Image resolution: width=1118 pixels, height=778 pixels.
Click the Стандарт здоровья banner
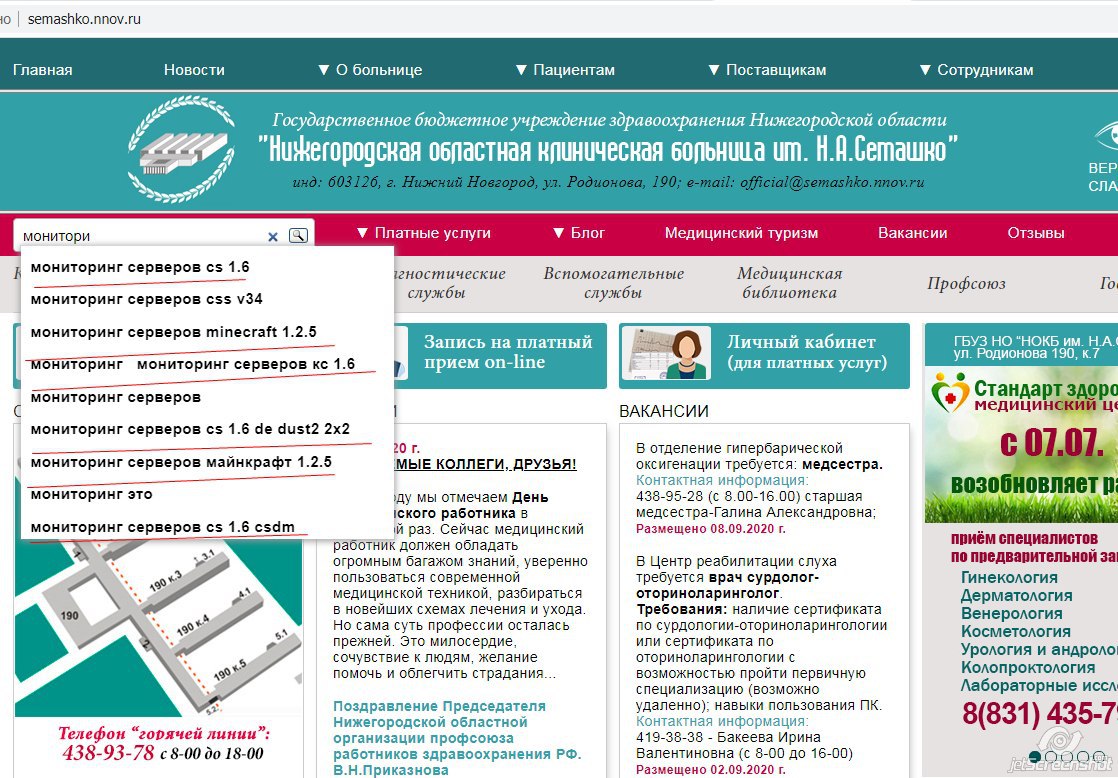coord(1021,444)
